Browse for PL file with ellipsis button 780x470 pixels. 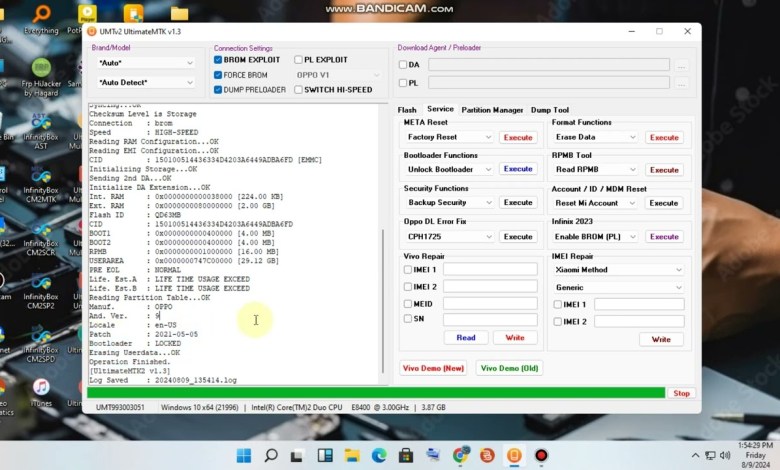(682, 83)
